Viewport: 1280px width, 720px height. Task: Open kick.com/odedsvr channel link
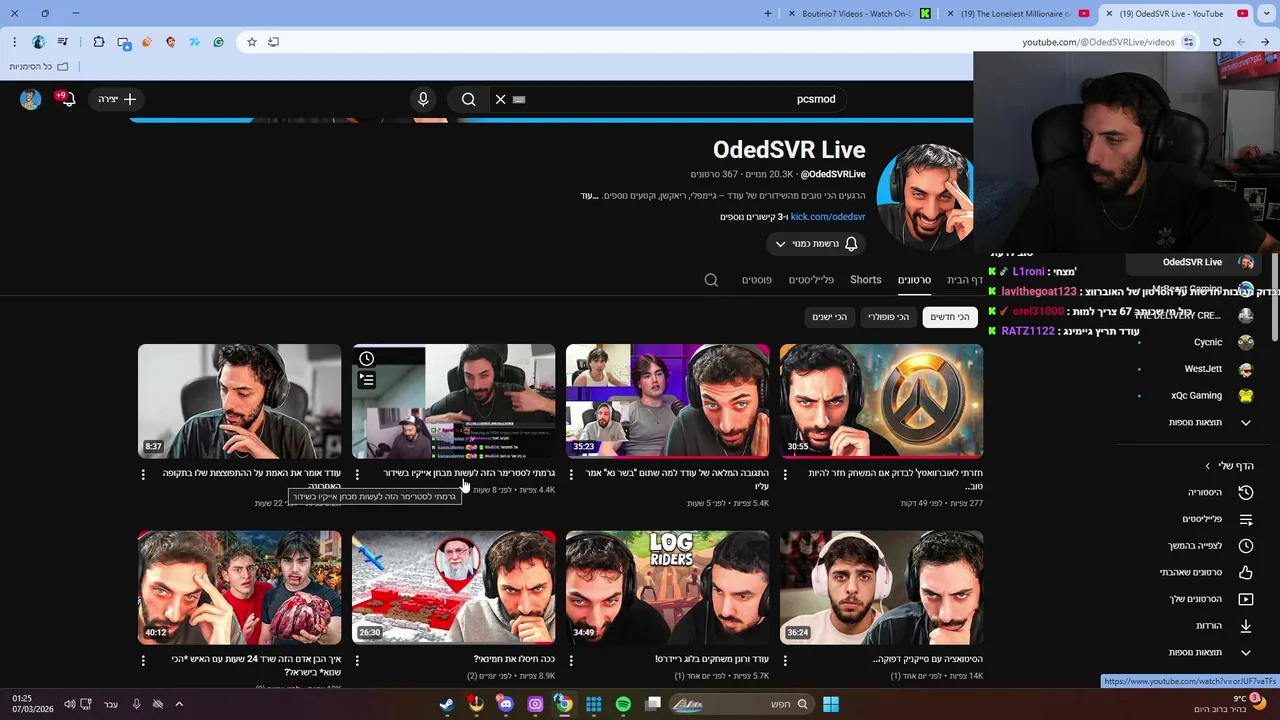click(x=828, y=217)
